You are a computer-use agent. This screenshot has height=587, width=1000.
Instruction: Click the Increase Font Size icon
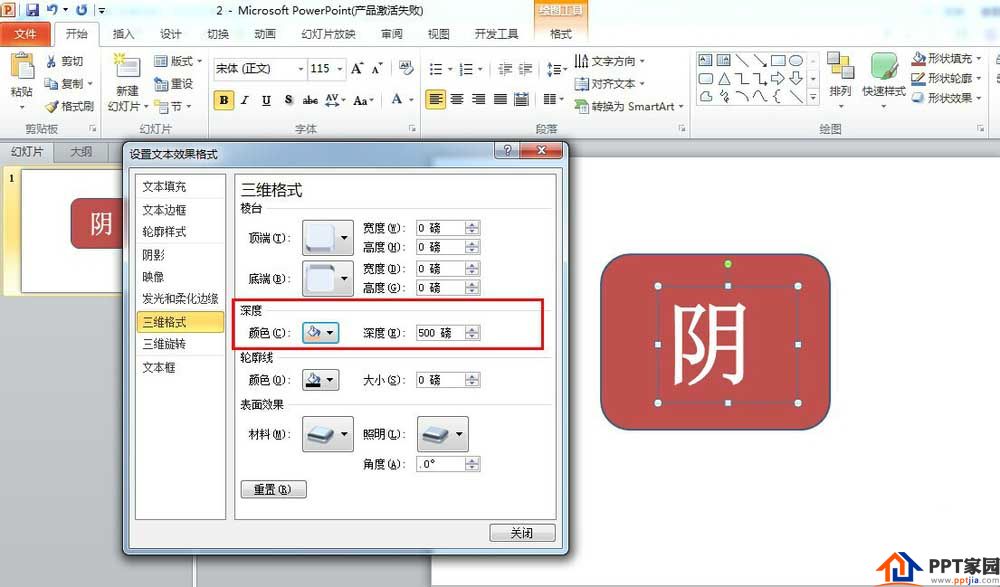(357, 68)
